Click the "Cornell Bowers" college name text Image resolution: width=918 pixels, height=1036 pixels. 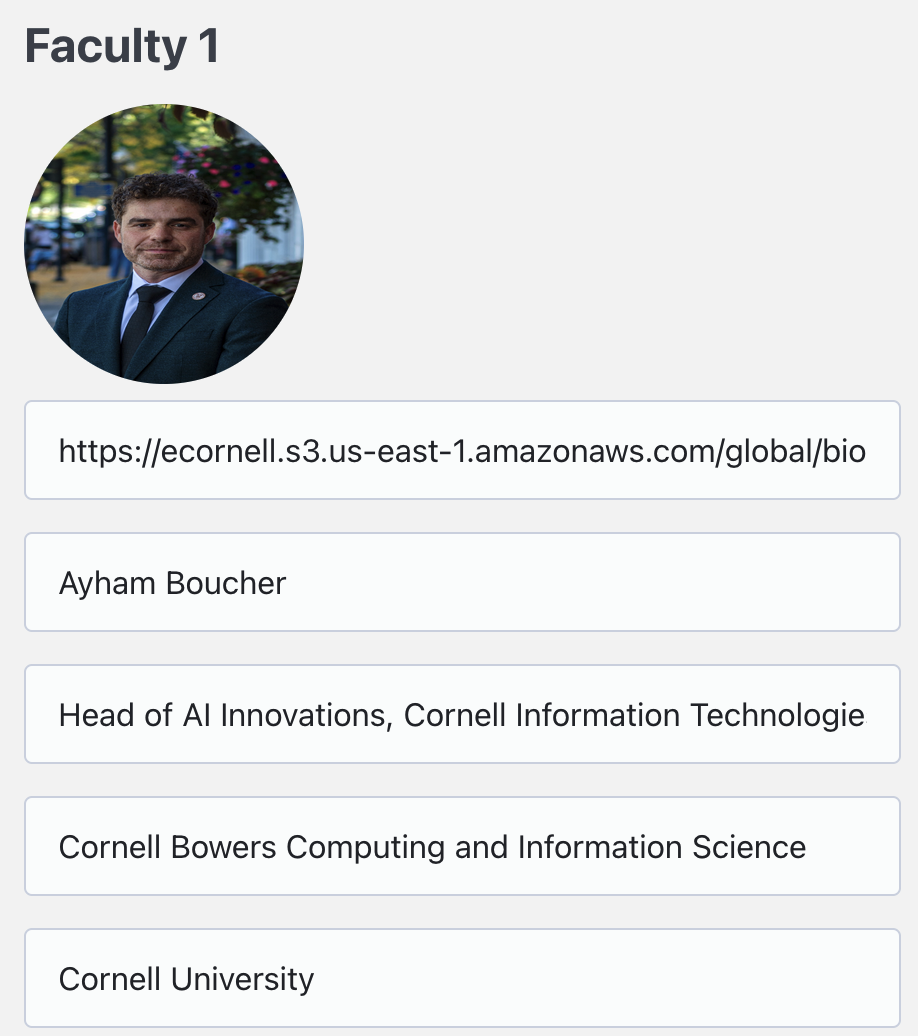[168, 847]
